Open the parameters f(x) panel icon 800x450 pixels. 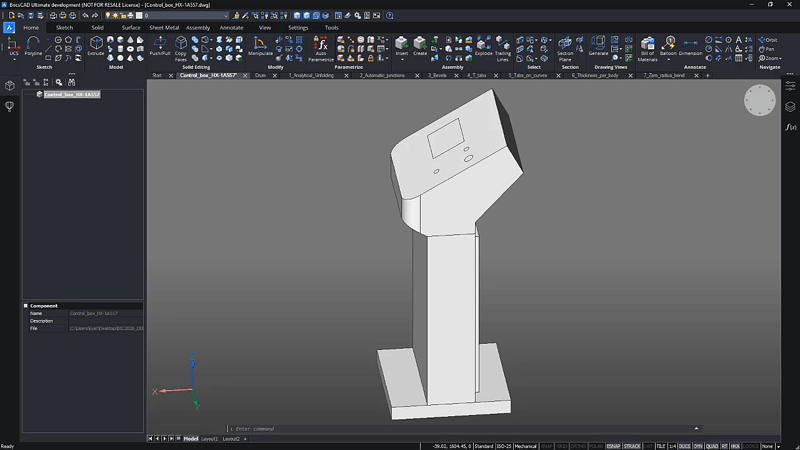790,127
